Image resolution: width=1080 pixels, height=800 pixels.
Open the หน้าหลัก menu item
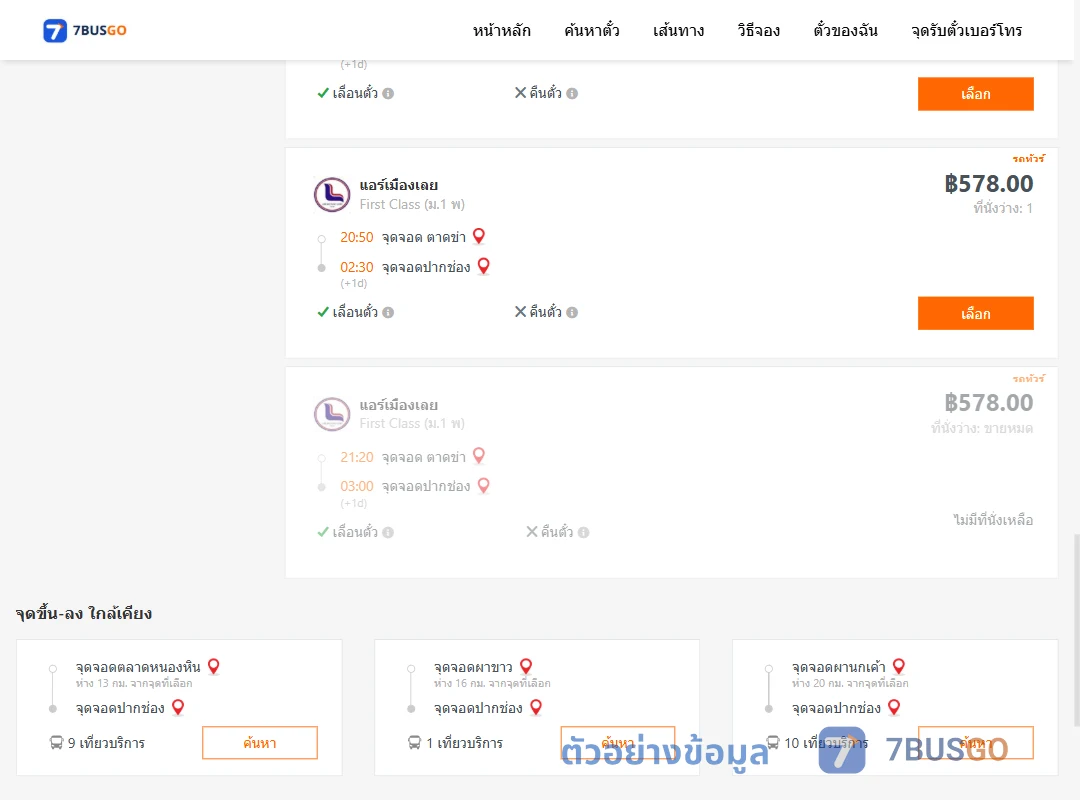pos(501,30)
